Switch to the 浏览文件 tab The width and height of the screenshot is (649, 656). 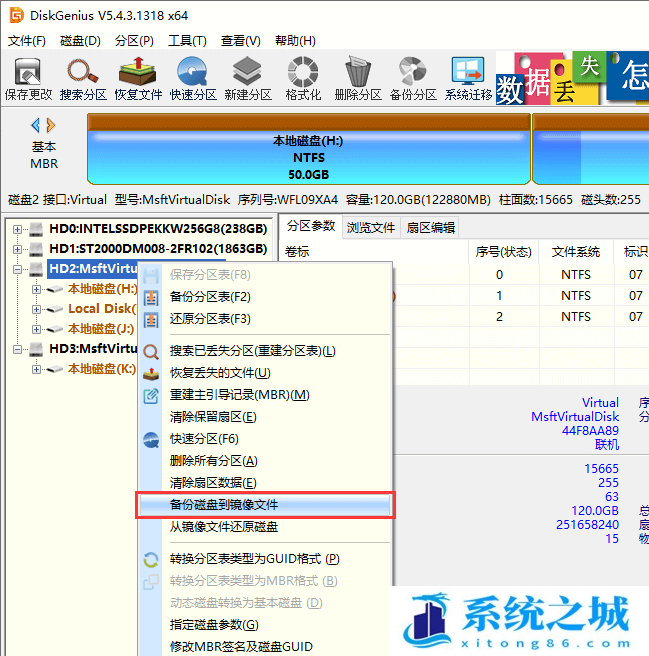371,228
